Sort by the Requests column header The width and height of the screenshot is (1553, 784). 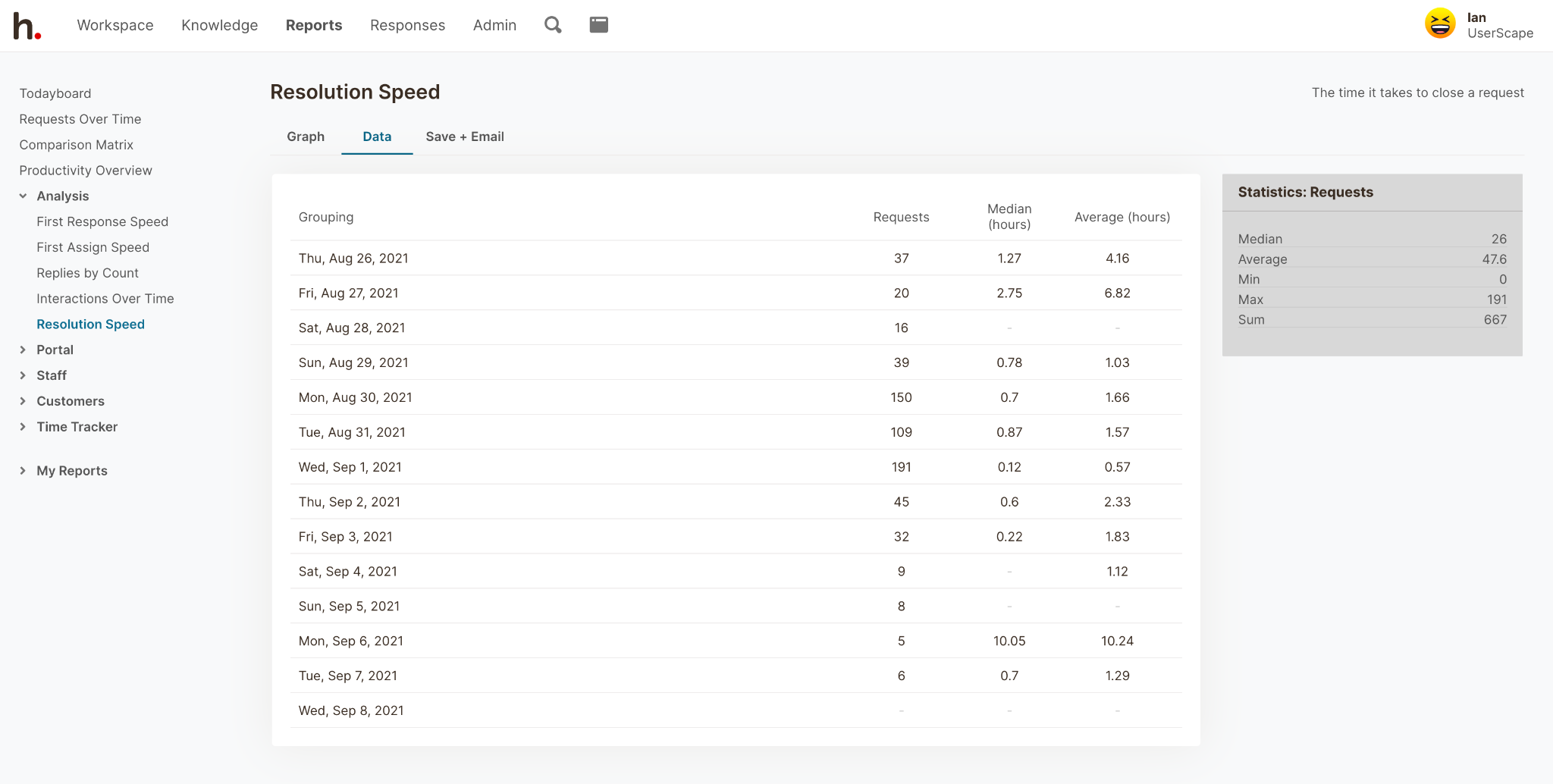click(x=900, y=217)
